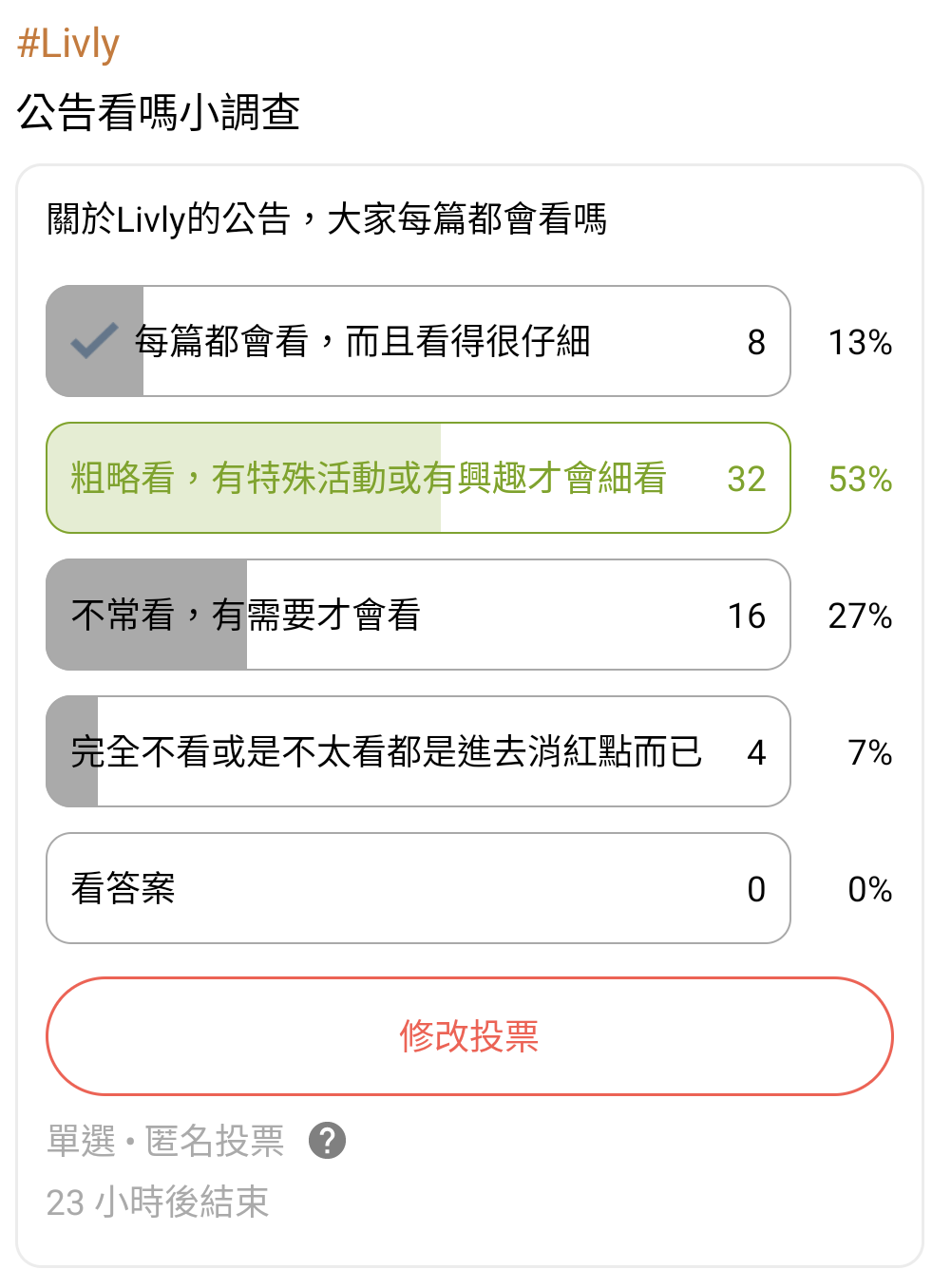Click the 修改投票 button
The image size is (932, 1288).
pyautogui.click(x=469, y=1036)
